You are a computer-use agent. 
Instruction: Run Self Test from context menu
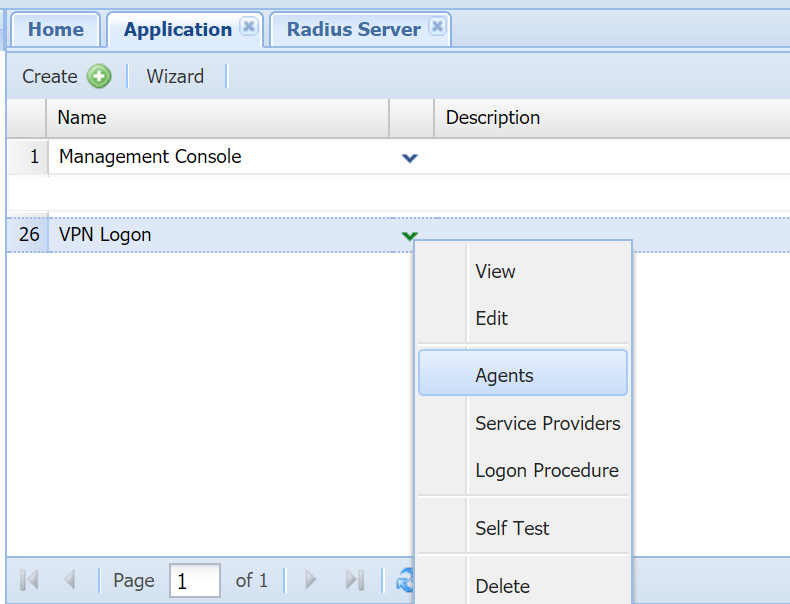point(512,528)
